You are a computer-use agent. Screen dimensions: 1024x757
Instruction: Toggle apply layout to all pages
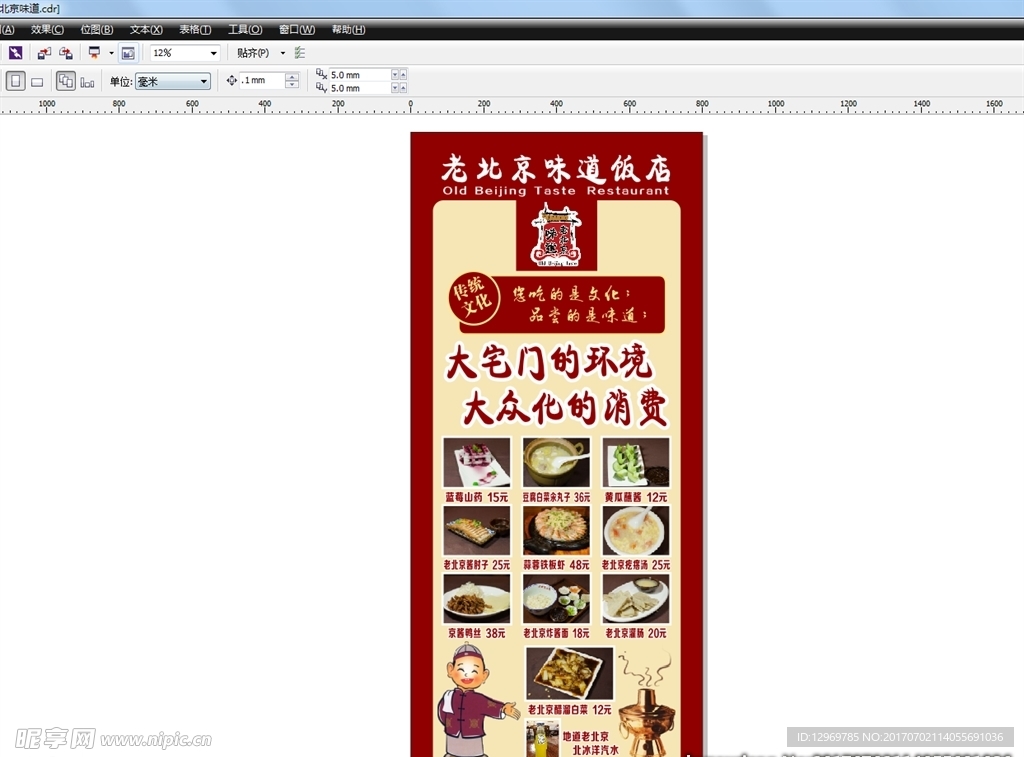coord(65,81)
